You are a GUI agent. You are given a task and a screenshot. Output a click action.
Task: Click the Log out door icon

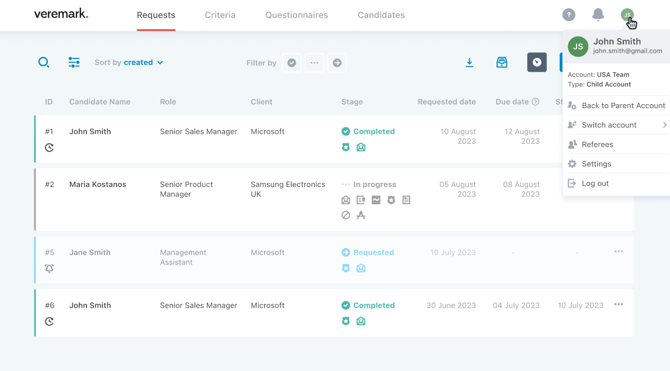tap(572, 183)
